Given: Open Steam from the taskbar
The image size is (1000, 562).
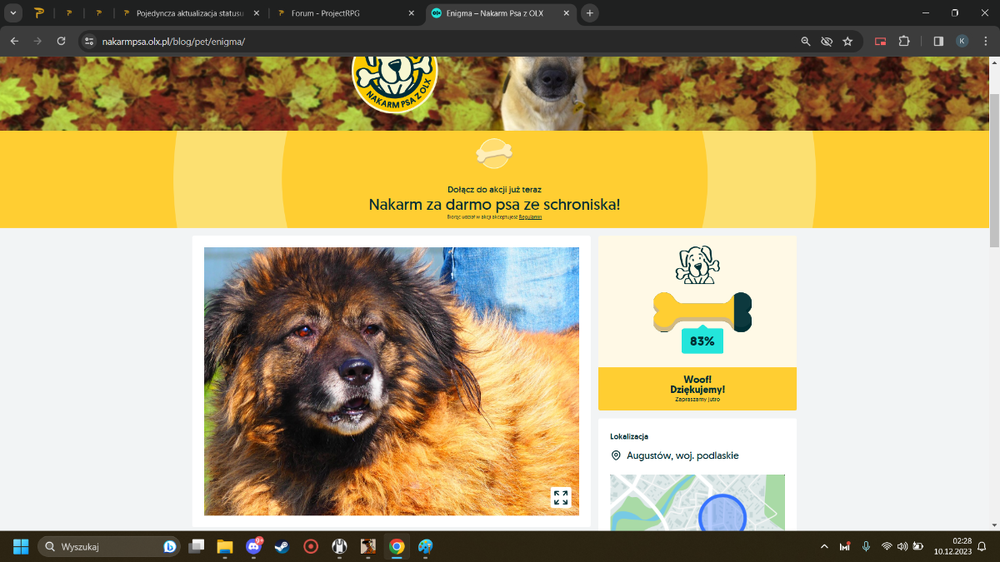Looking at the screenshot, I should tap(282, 547).
